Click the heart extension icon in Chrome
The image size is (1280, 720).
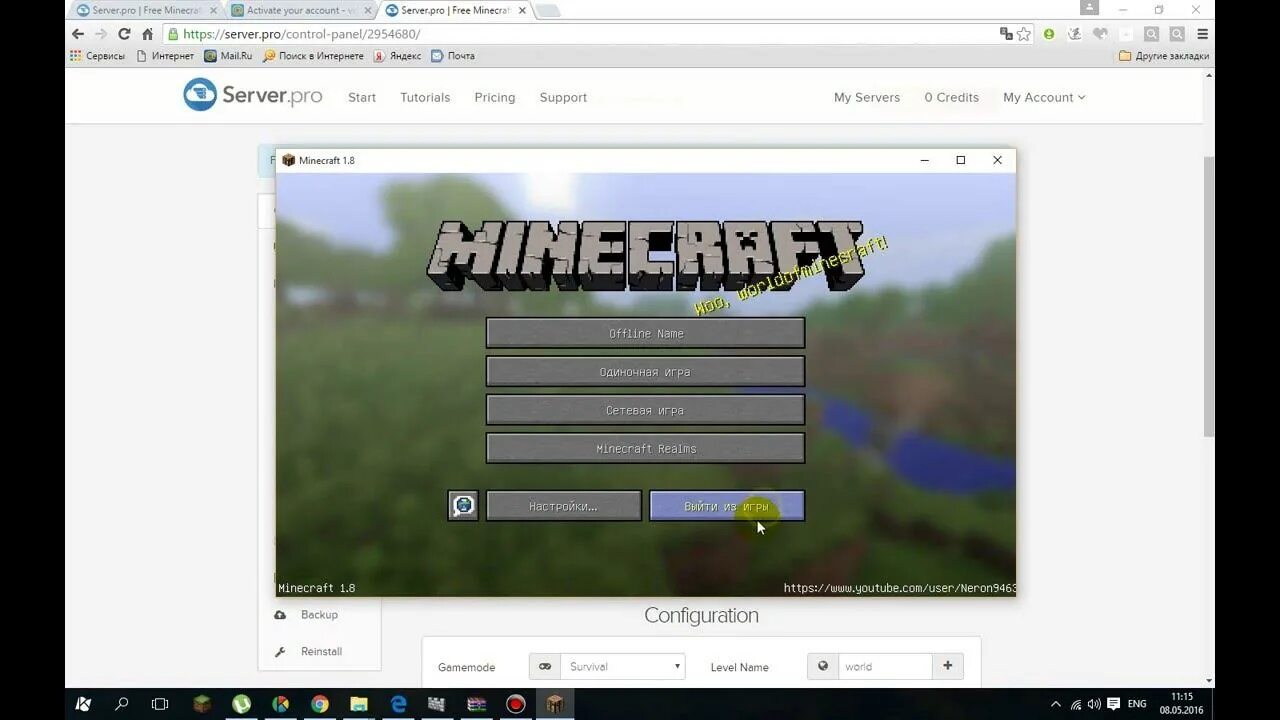point(1100,34)
